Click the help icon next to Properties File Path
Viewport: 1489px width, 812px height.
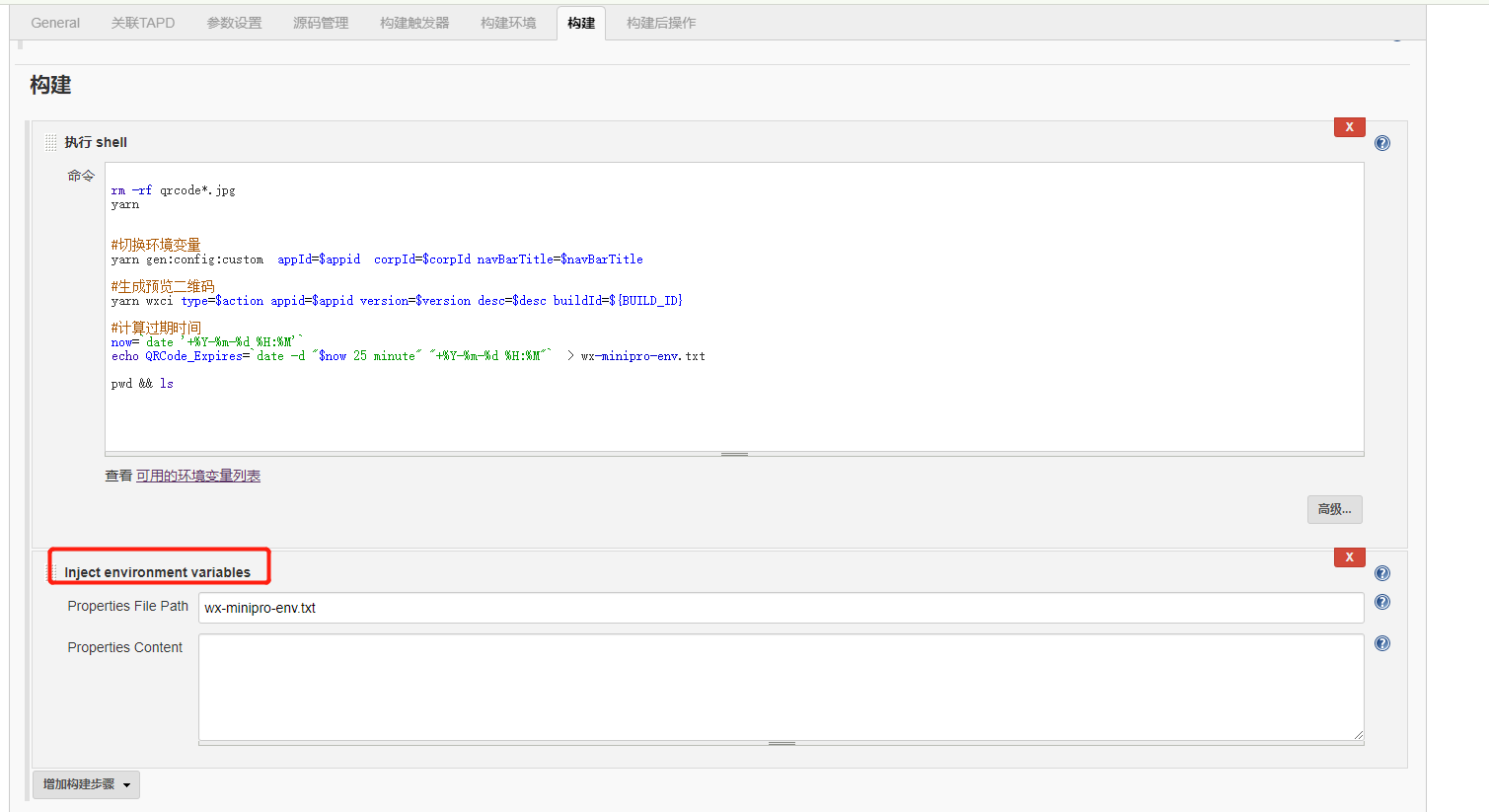point(1381,602)
